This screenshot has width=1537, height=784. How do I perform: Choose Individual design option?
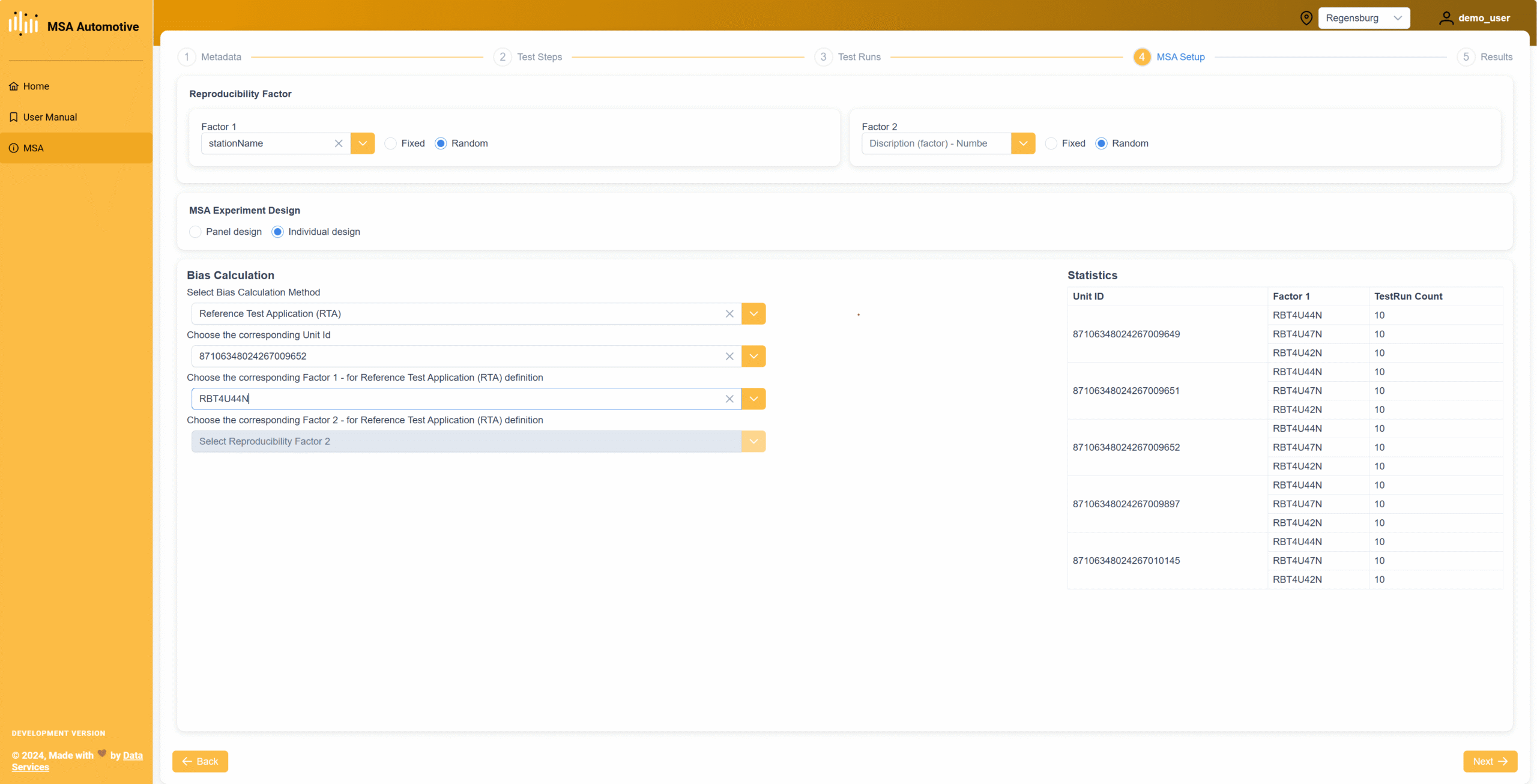coord(277,232)
